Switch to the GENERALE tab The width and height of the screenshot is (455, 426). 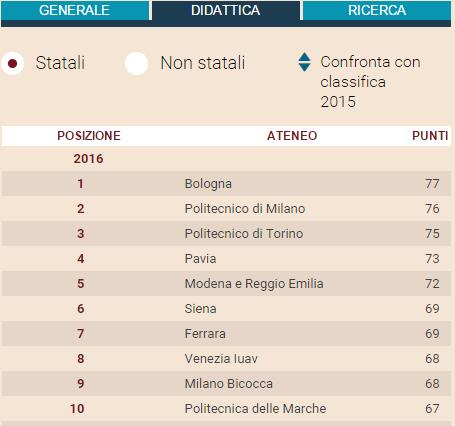(75, 10)
